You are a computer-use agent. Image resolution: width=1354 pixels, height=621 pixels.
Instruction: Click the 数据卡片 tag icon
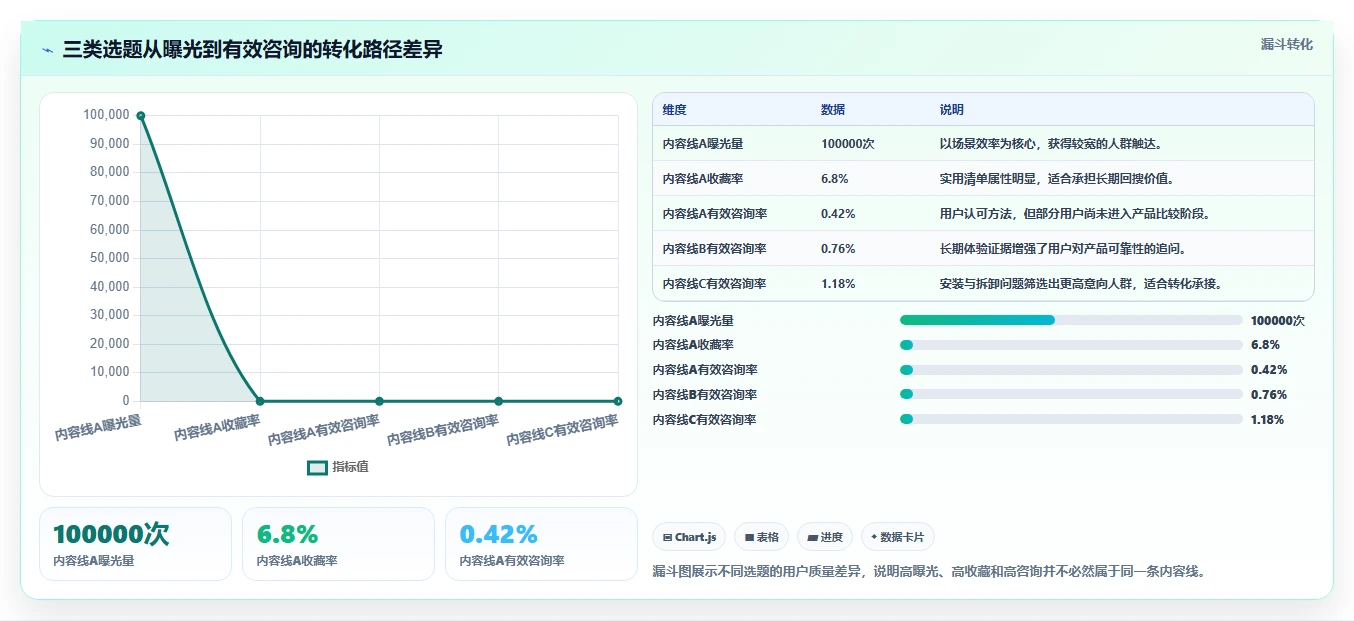[874, 537]
